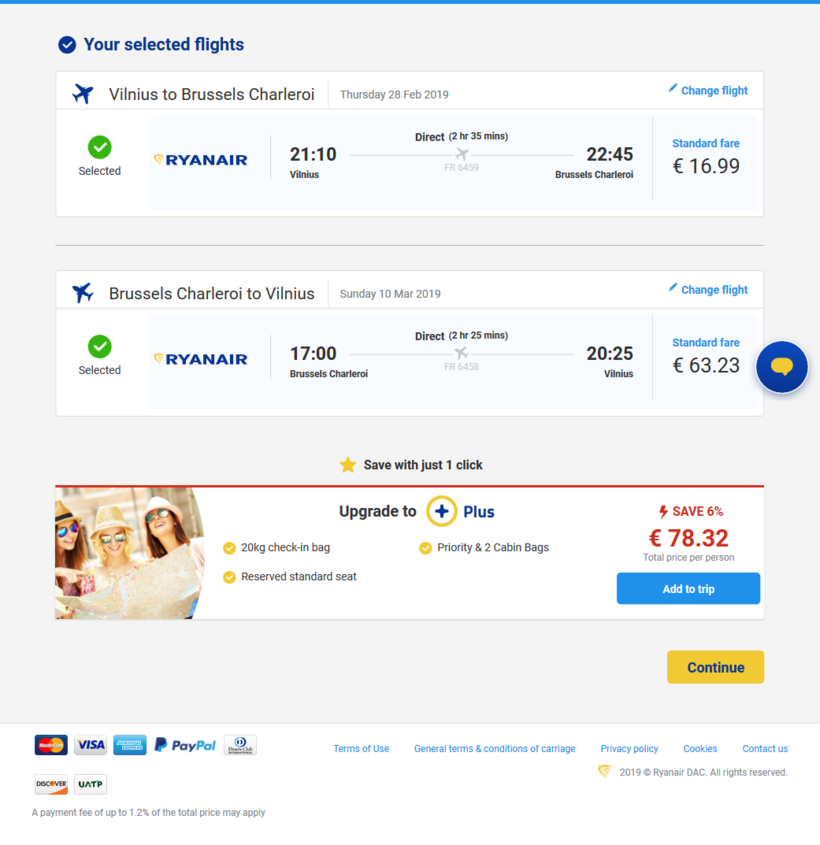Click the travelers with map promo image
Viewport: 820px width, 845px height.
click(x=128, y=553)
